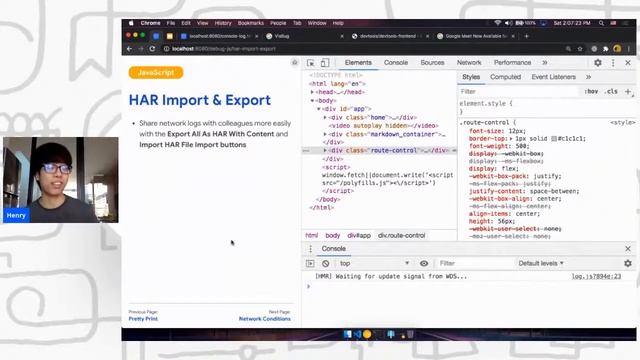This screenshot has width=640, height=360.
Task: Focus the styles Filter field
Action: point(518,91)
